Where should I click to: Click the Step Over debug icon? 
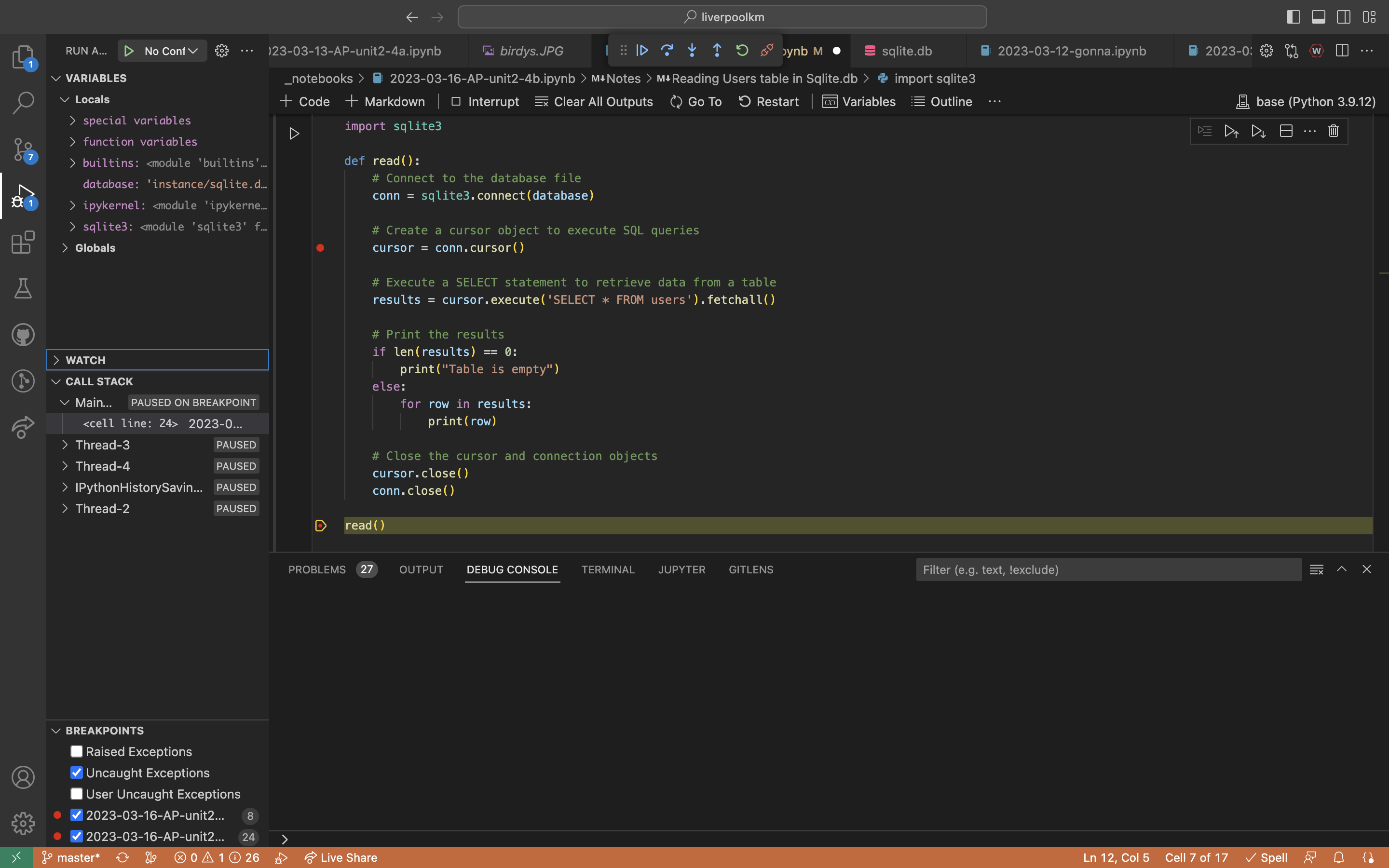point(667,51)
